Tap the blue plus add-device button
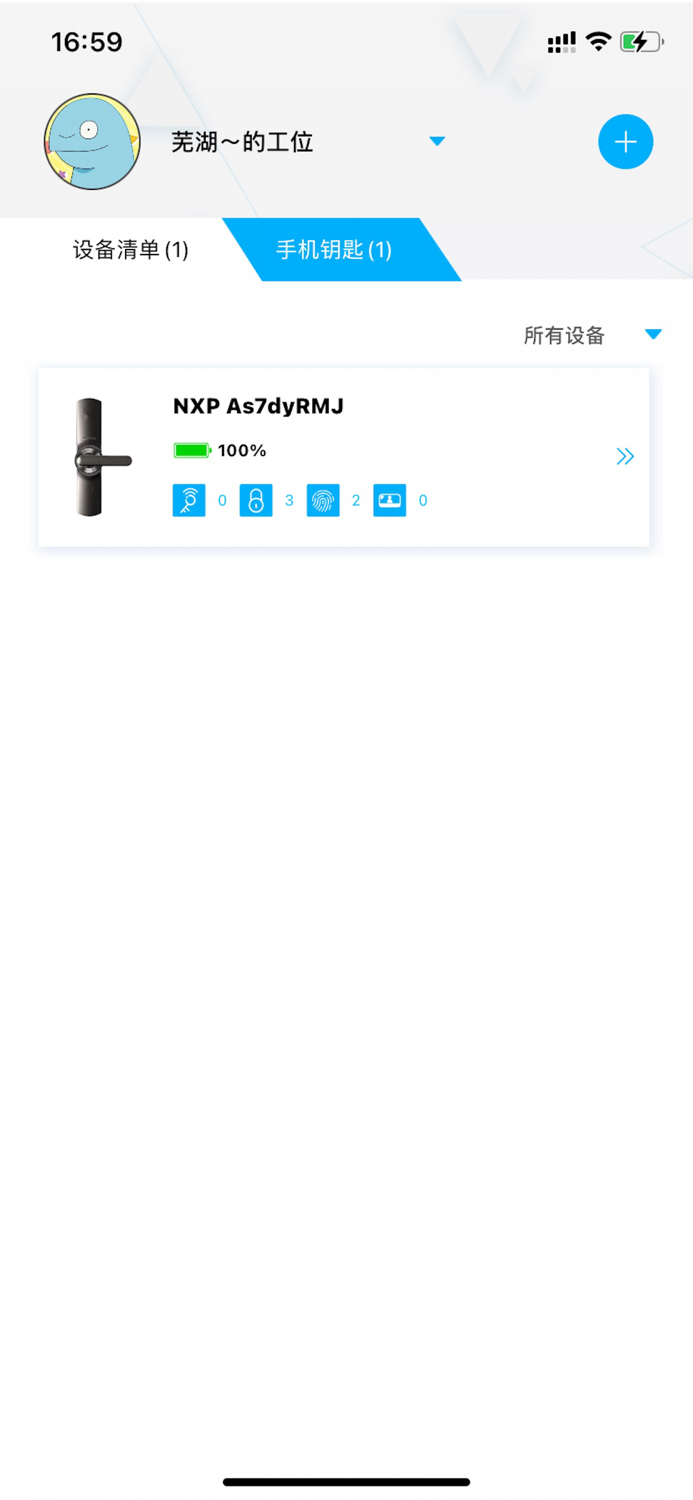The image size is (693, 1500). 625,142
